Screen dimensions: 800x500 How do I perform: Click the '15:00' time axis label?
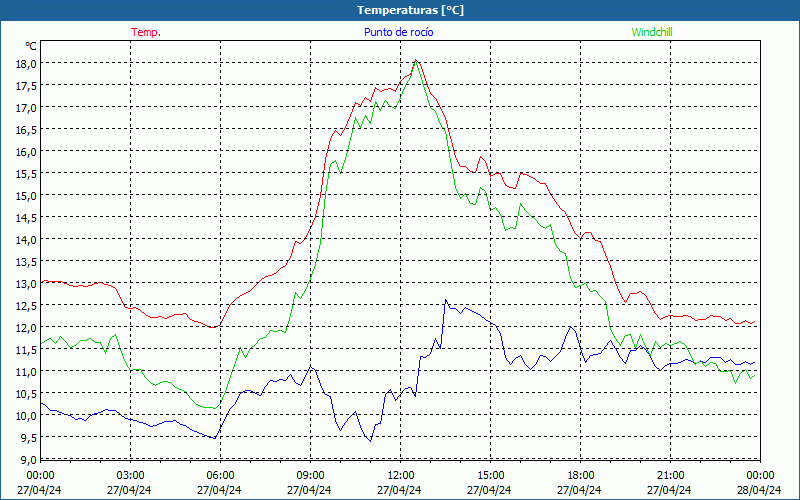(x=491, y=476)
